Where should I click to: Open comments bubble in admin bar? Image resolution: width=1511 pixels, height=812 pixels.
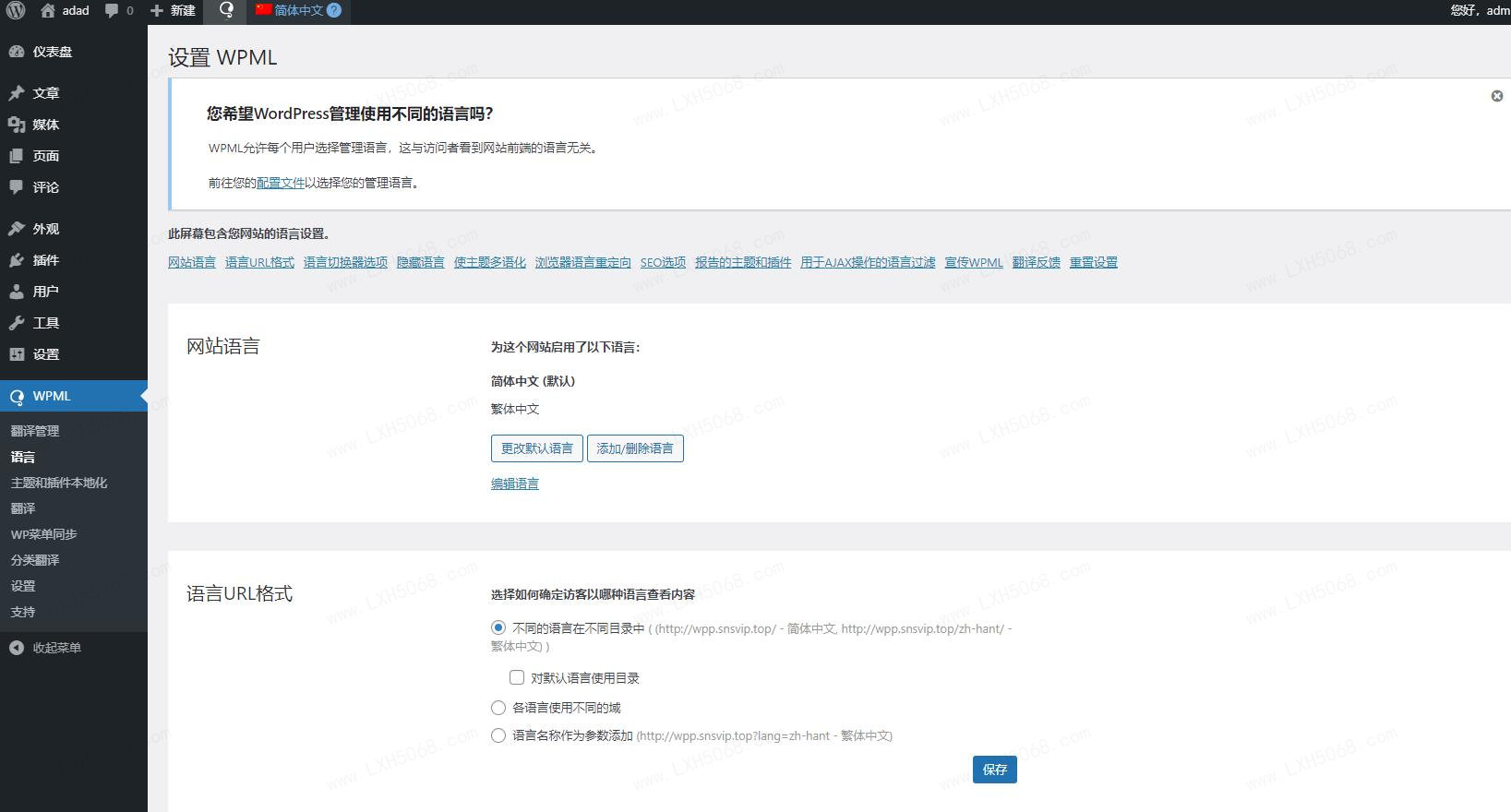click(x=119, y=10)
